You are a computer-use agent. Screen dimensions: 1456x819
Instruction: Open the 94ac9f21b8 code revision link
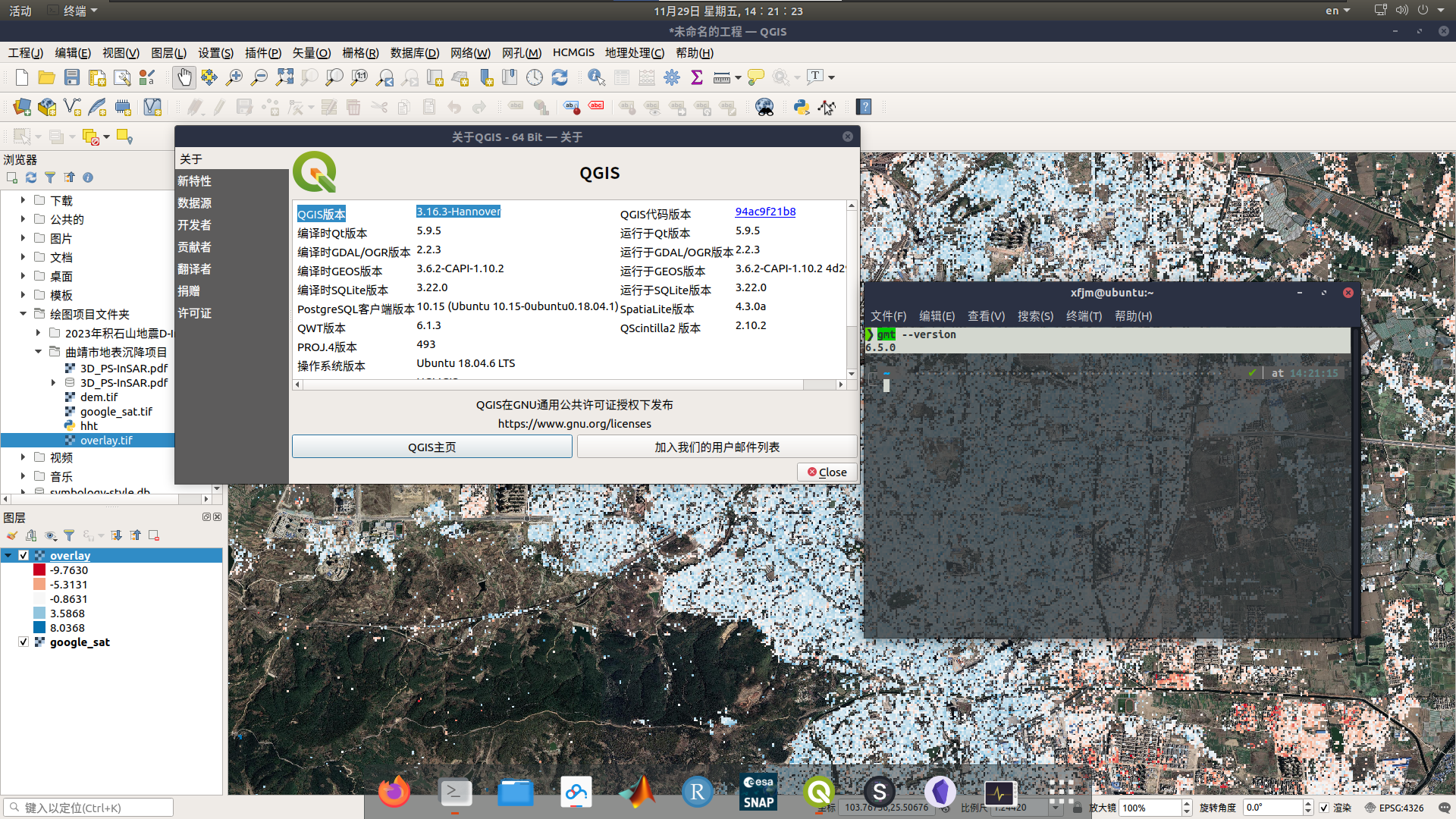pos(765,212)
